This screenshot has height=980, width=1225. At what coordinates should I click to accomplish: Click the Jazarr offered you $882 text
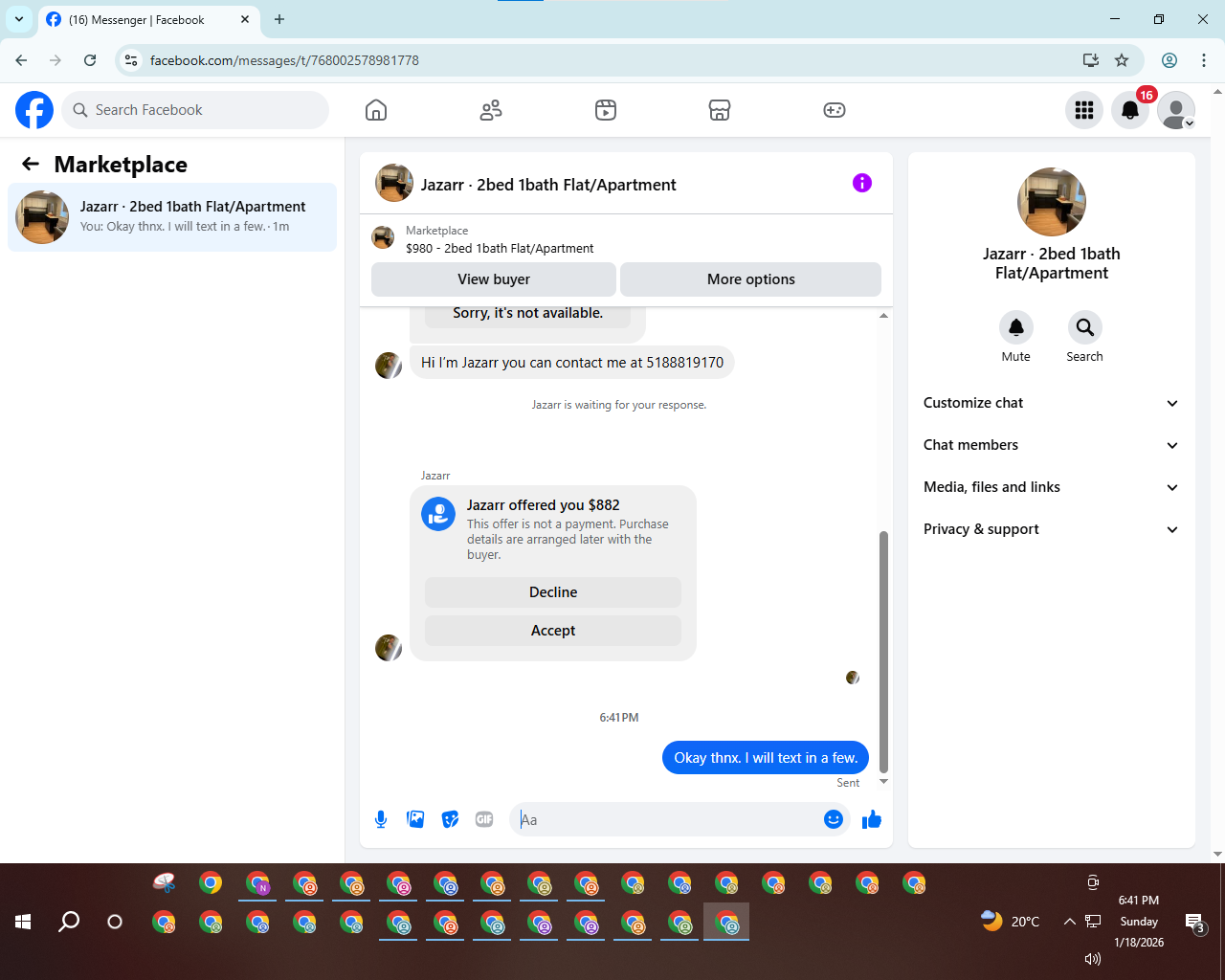coord(544,505)
